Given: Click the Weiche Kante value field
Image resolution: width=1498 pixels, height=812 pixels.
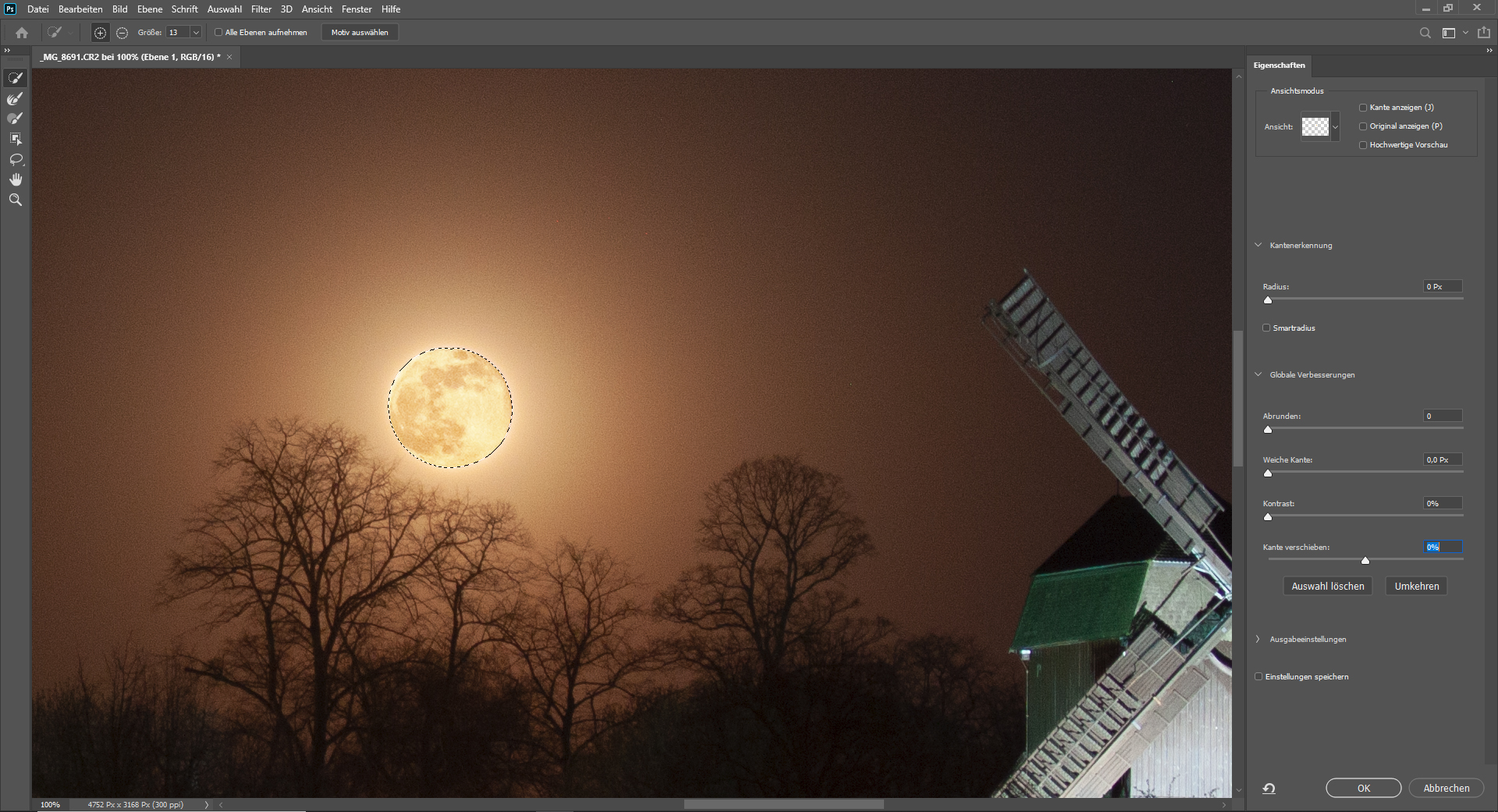Looking at the screenshot, I should tap(1443, 460).
